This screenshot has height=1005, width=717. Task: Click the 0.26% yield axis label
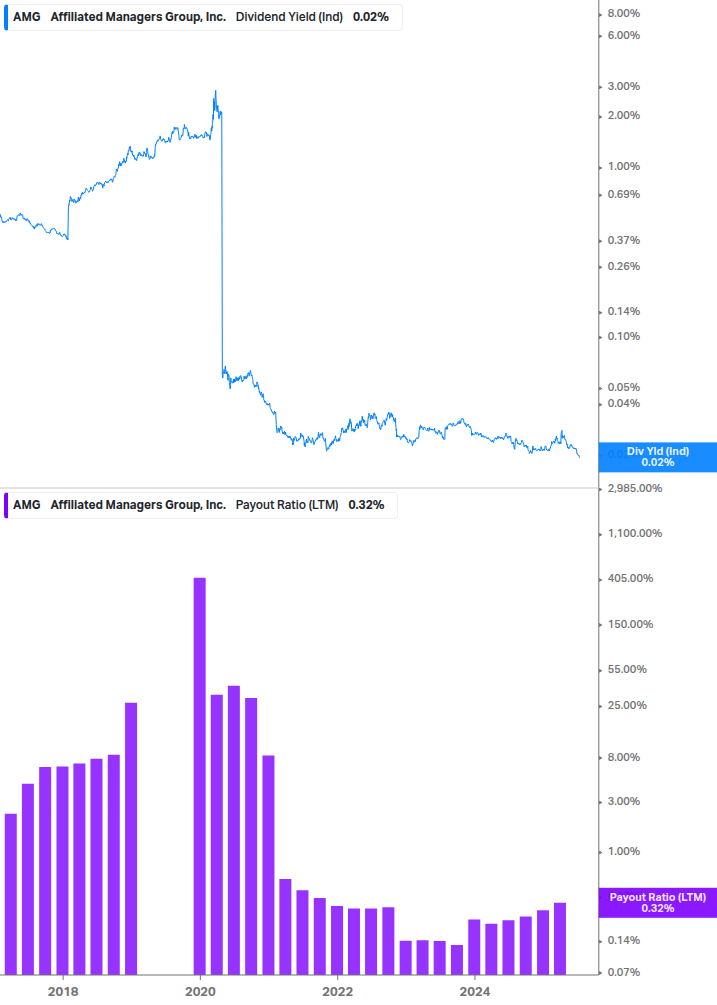tap(623, 266)
